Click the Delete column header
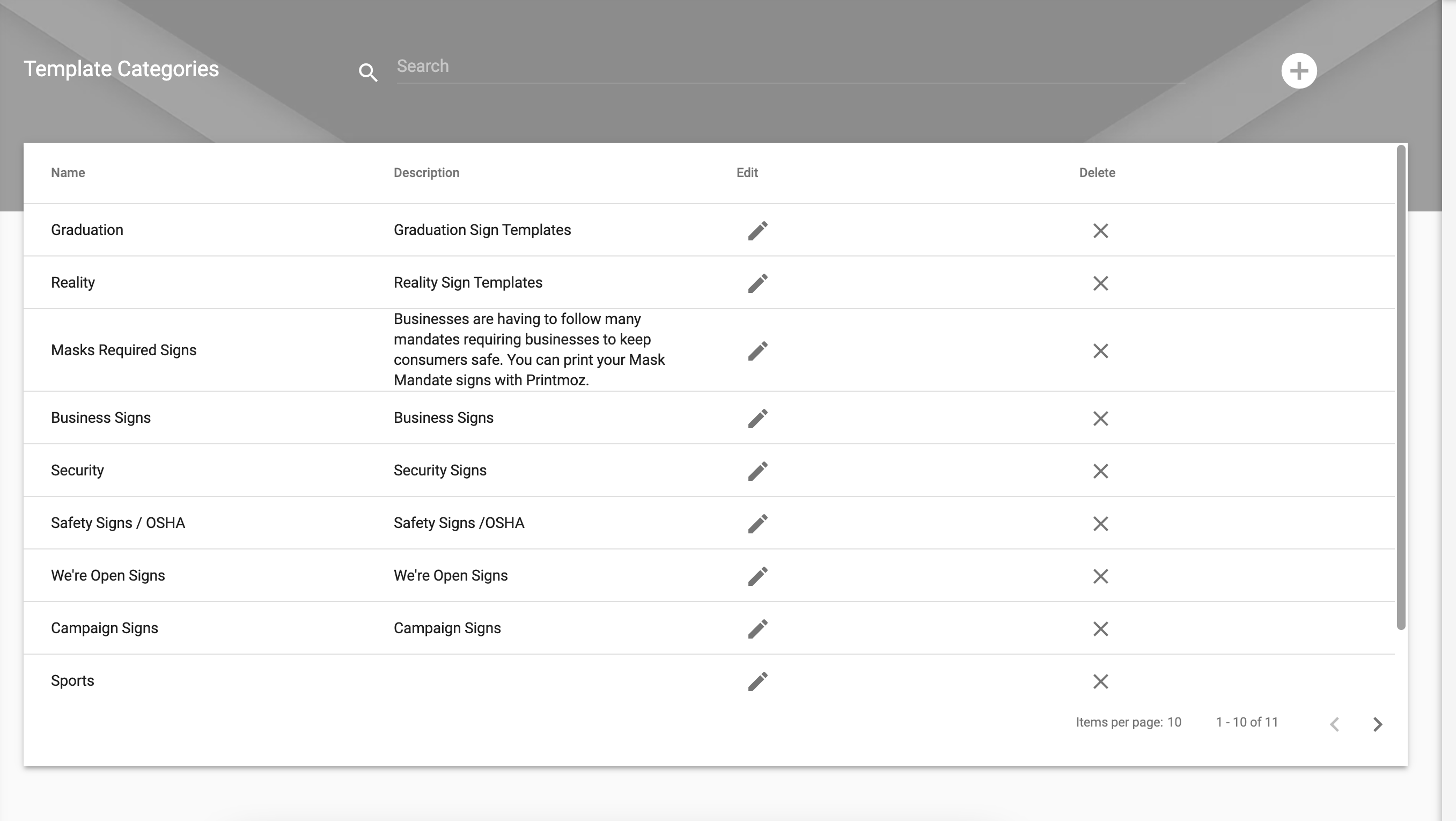Viewport: 1456px width, 821px height. coord(1097,172)
